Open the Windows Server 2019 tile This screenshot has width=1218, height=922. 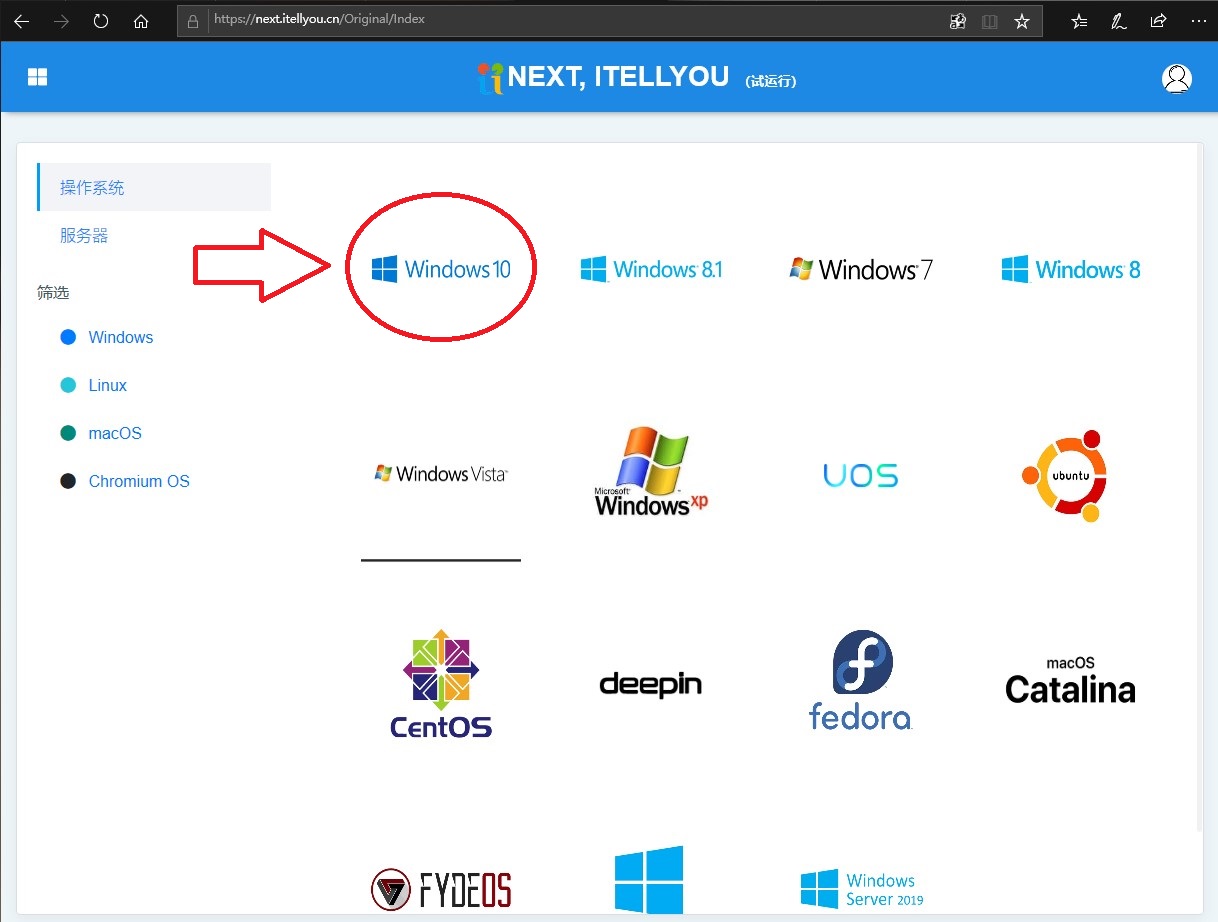[x=862, y=888]
